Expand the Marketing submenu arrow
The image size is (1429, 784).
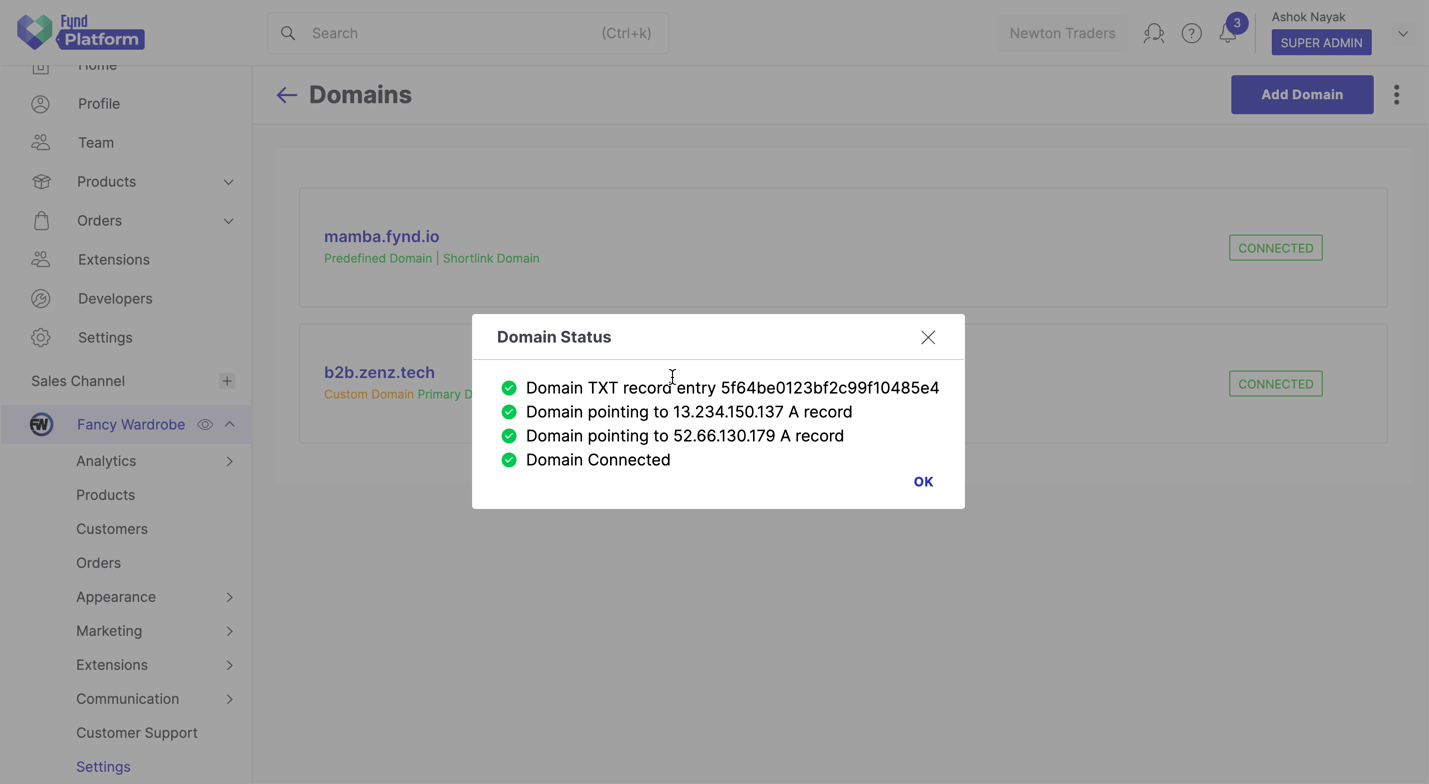tap(230, 631)
